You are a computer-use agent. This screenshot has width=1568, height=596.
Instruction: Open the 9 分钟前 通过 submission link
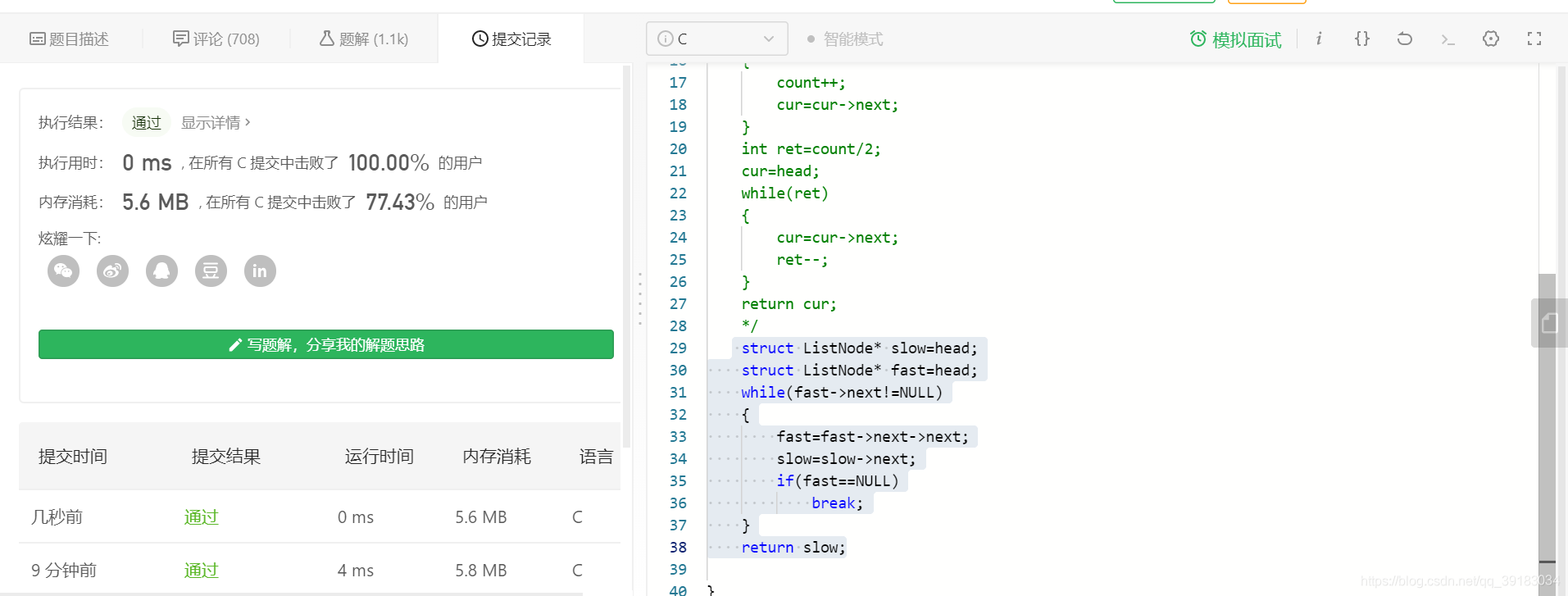[x=201, y=571]
